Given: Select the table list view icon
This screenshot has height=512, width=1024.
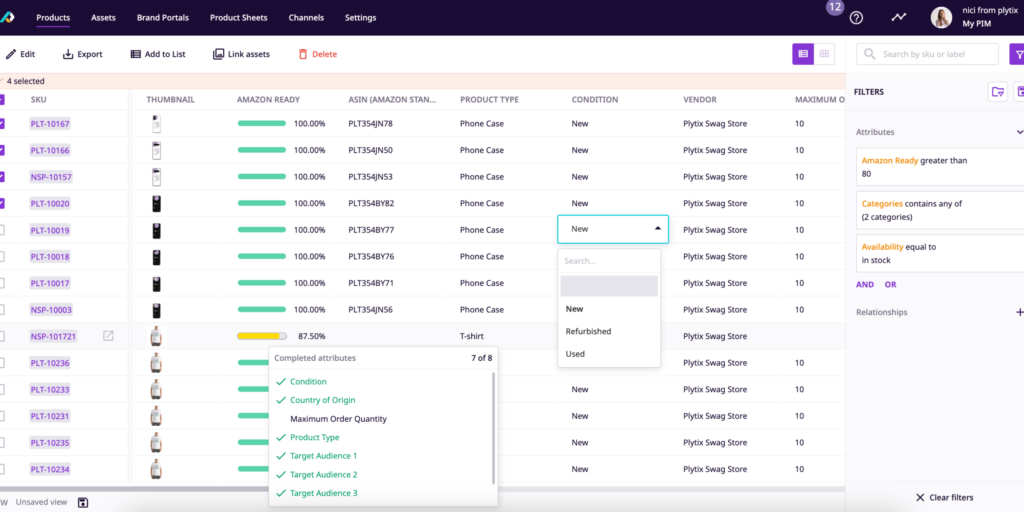Looking at the screenshot, I should click(802, 54).
